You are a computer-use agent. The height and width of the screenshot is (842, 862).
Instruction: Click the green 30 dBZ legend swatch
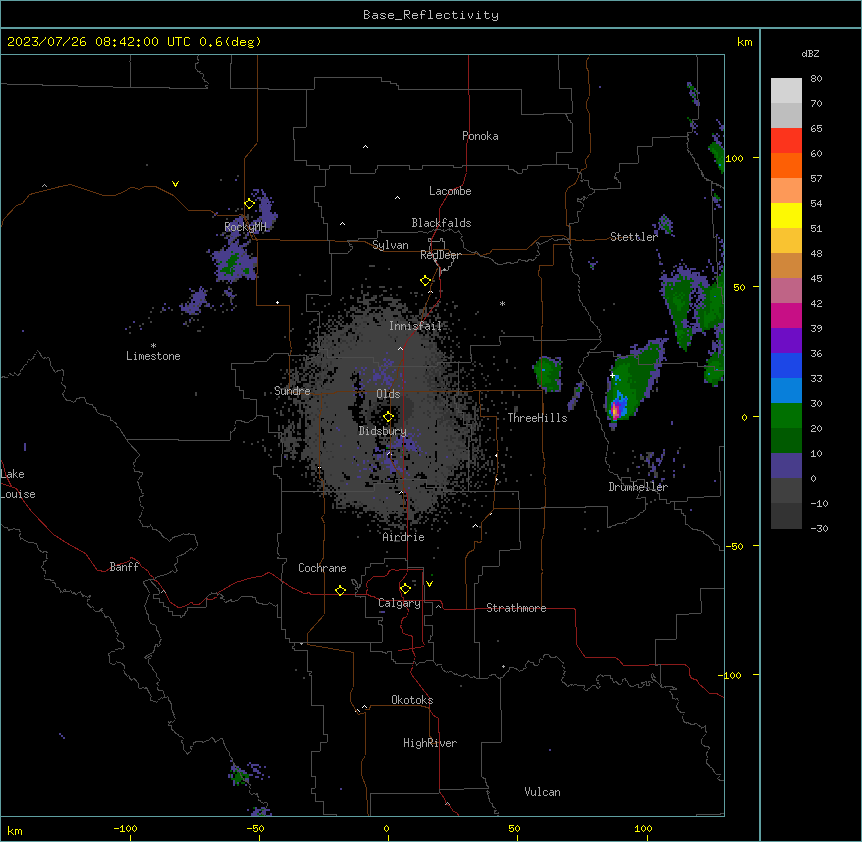coord(786,416)
